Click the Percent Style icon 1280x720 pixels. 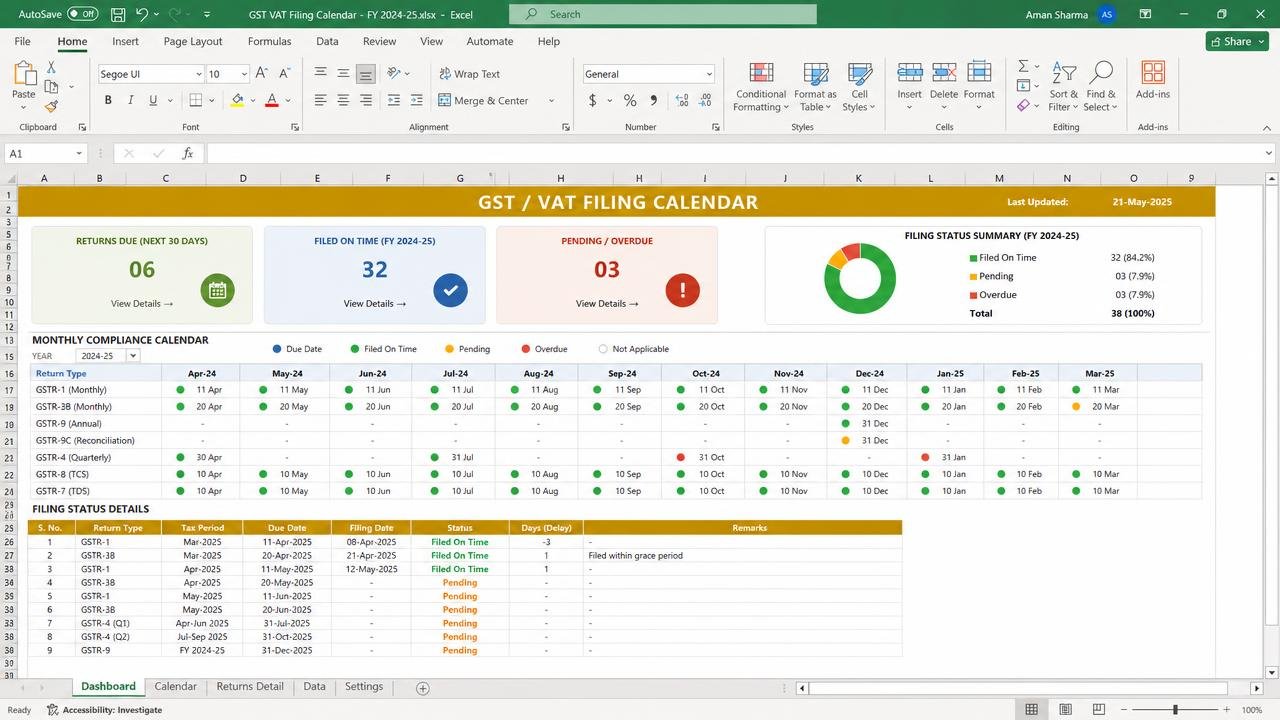click(x=630, y=100)
